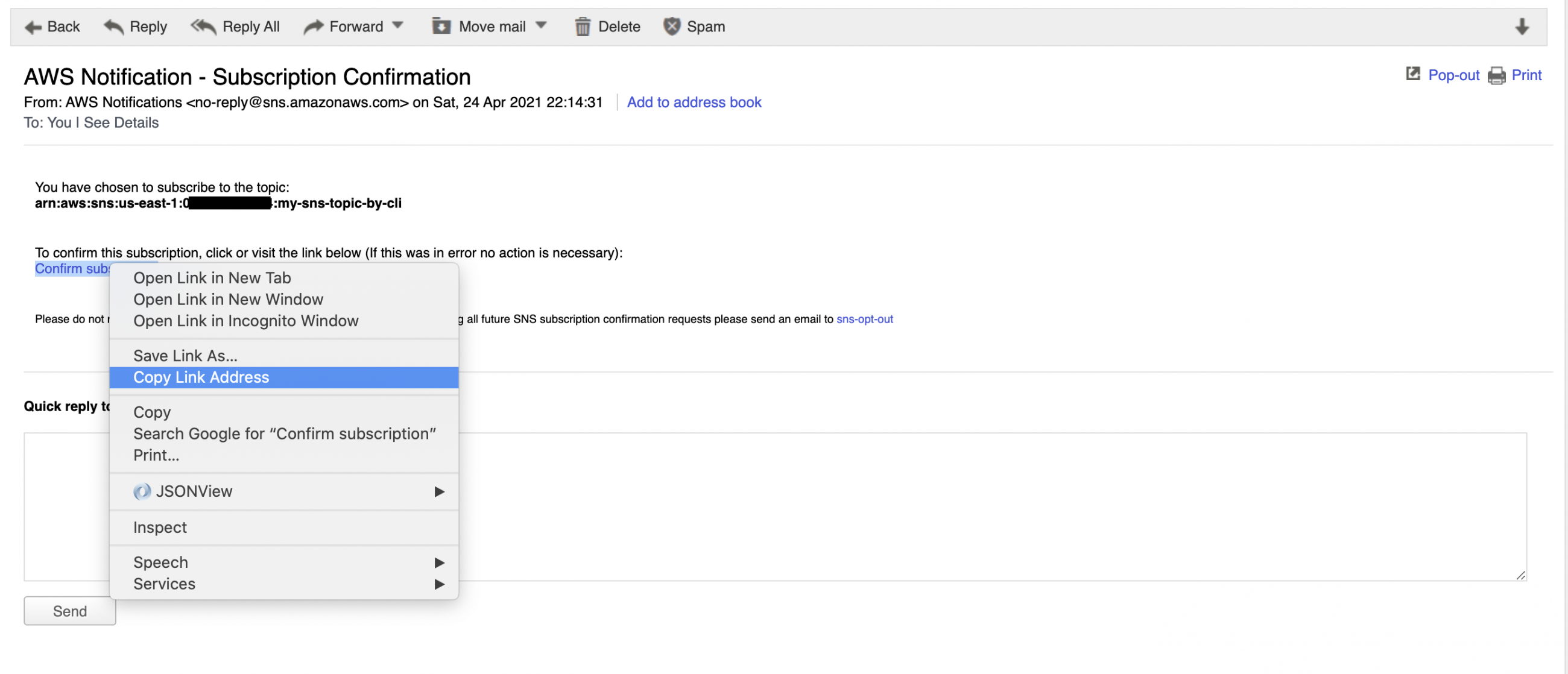Open the Services menu entry
1568x674 pixels.
click(283, 584)
